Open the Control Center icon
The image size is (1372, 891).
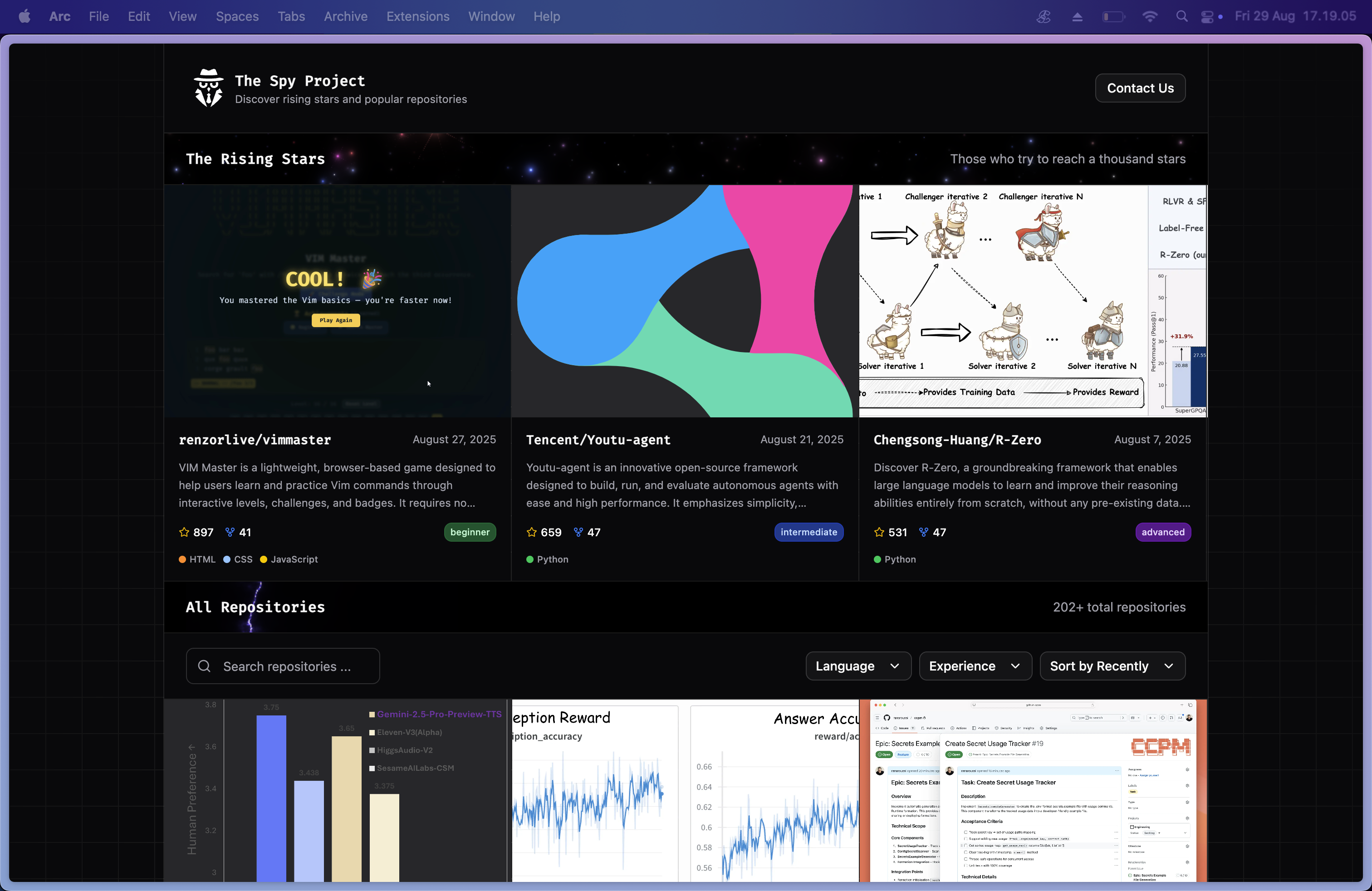click(1207, 17)
